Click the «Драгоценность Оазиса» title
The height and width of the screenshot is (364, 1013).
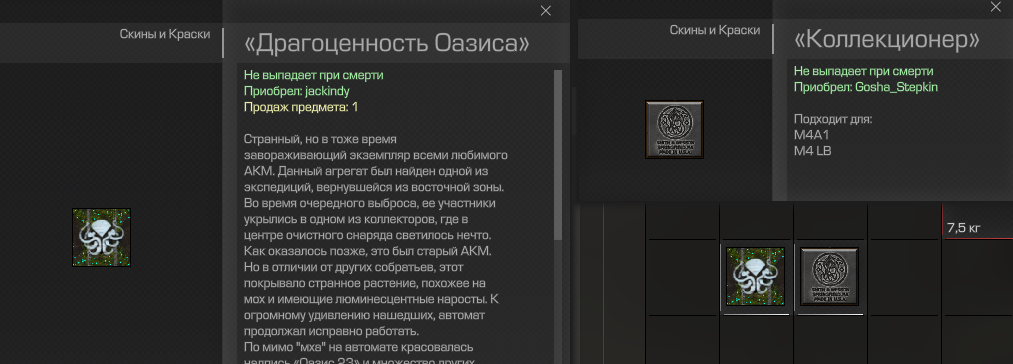click(x=387, y=43)
